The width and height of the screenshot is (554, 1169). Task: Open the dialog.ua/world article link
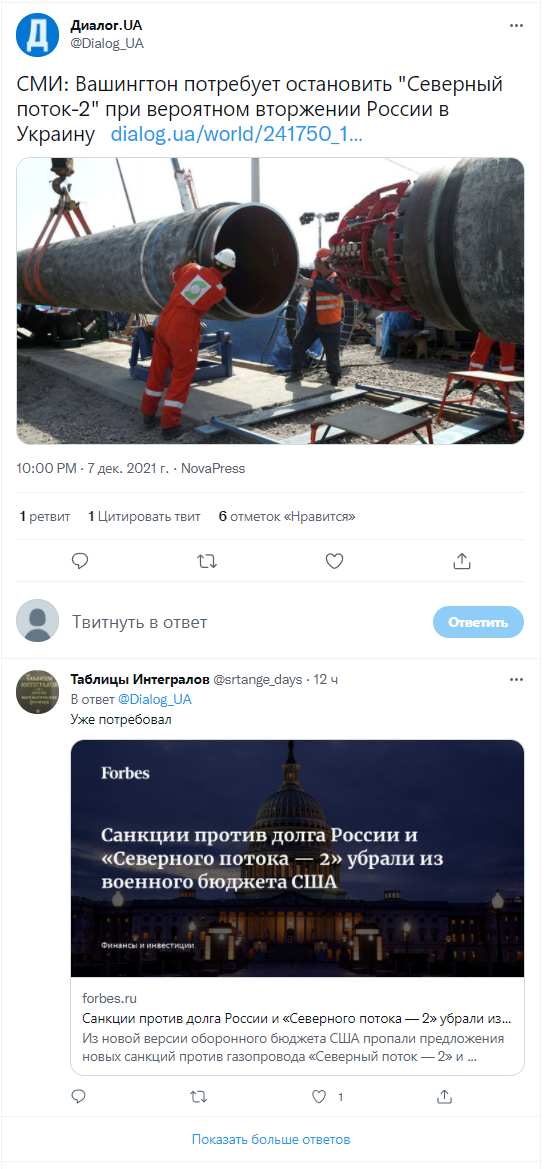236,135
